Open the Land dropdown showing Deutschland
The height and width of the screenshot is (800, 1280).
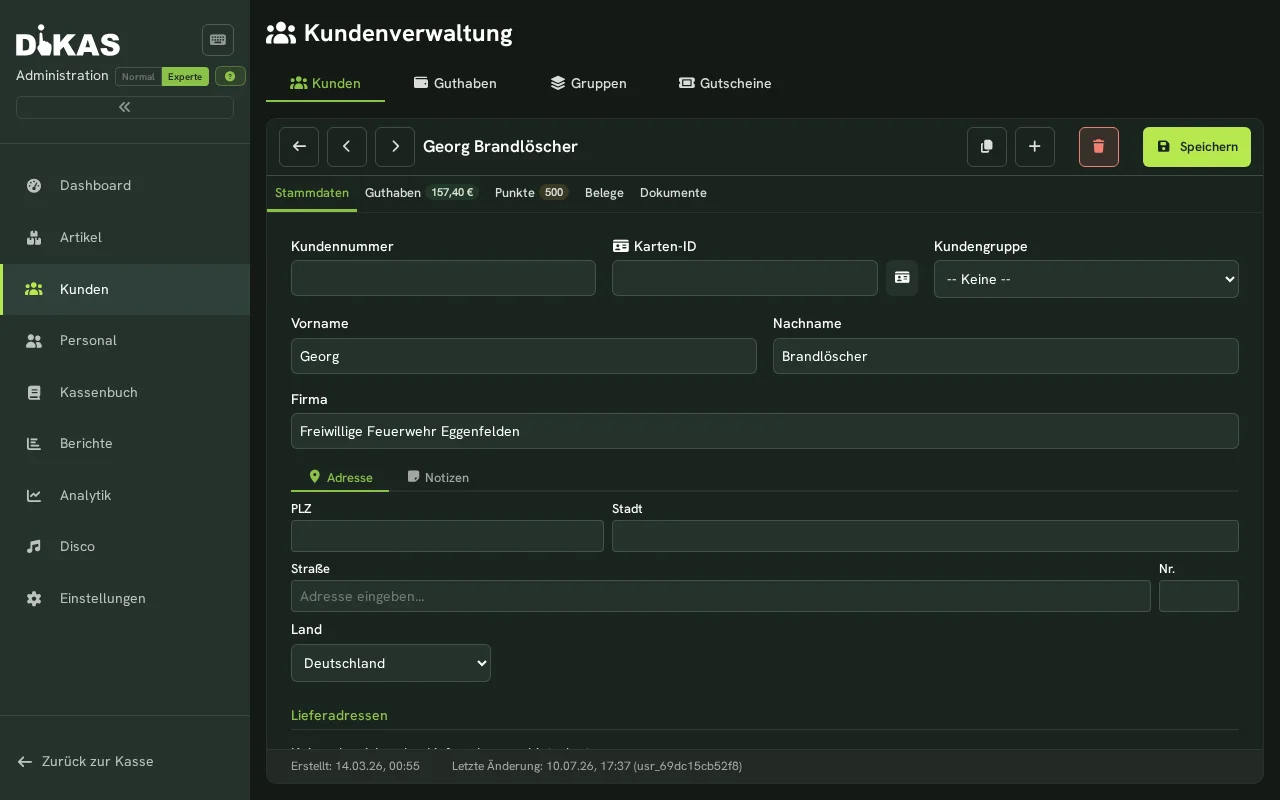[x=391, y=663]
